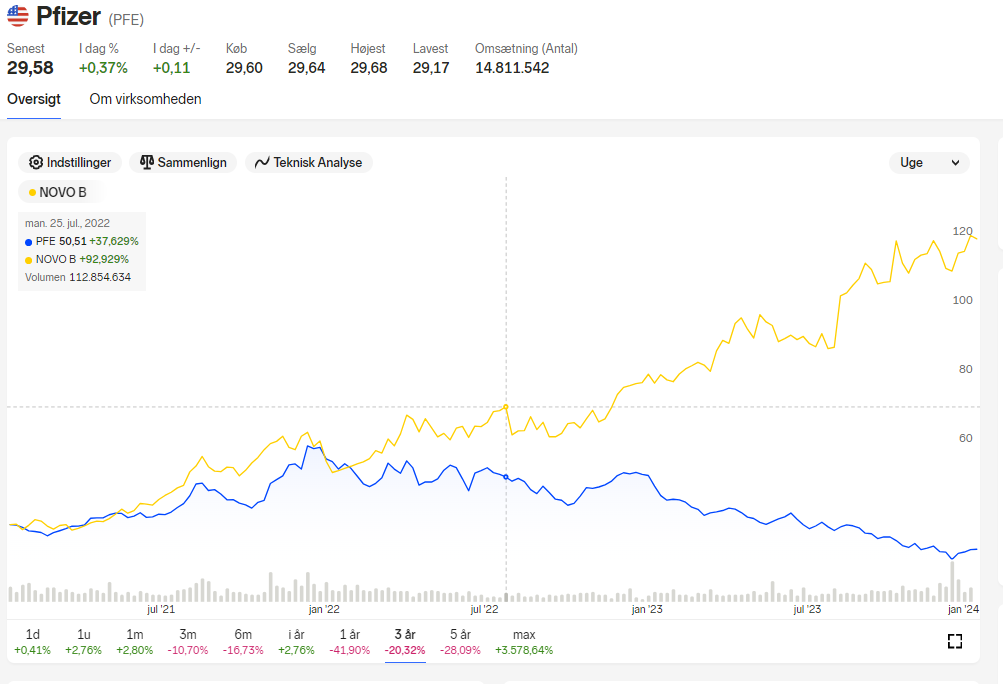Switch to the Oversigt tab

(34, 99)
